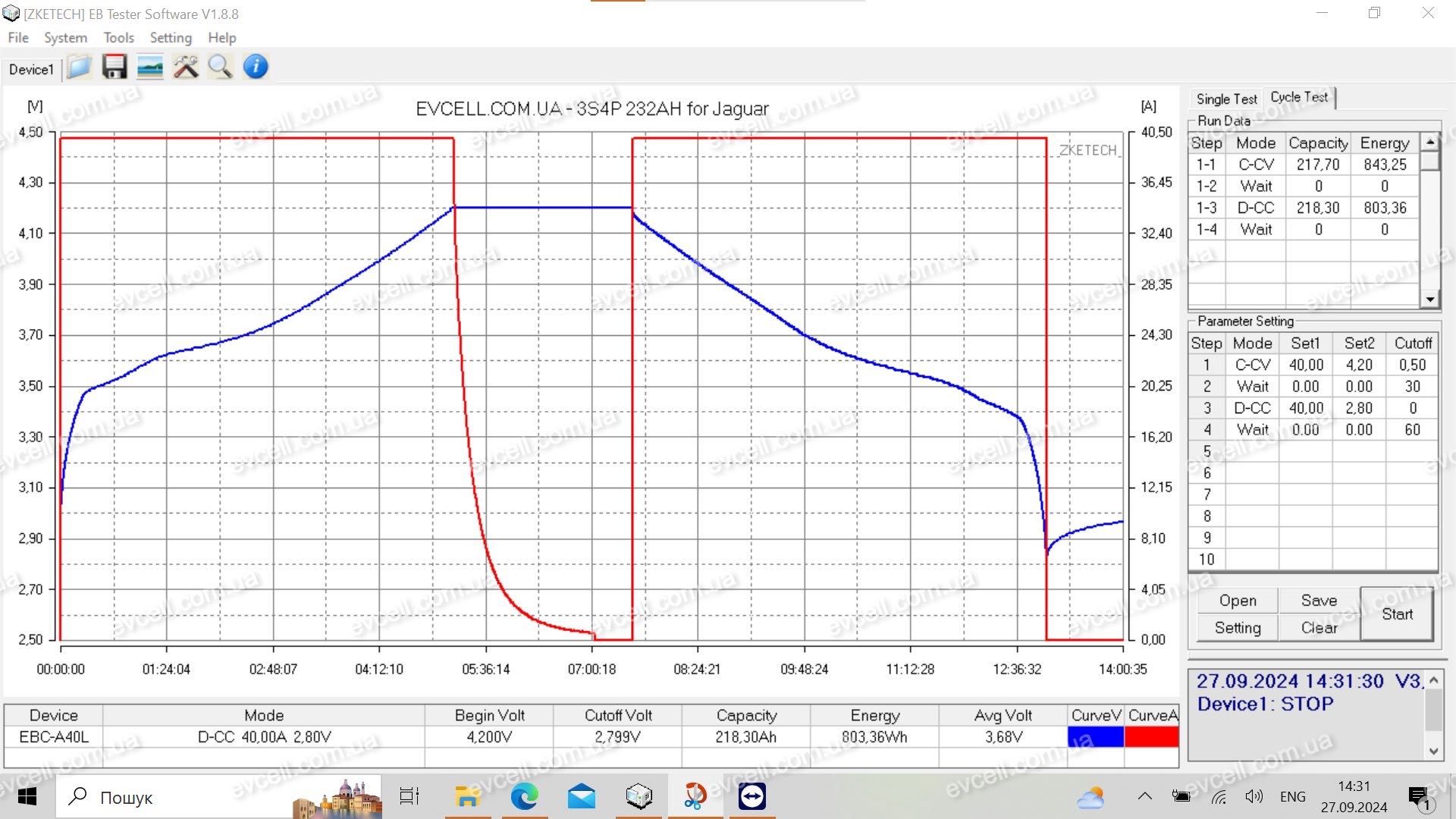The width and height of the screenshot is (1456, 819).
Task: Click status log scrollbar down arrow
Action: 1433,751
